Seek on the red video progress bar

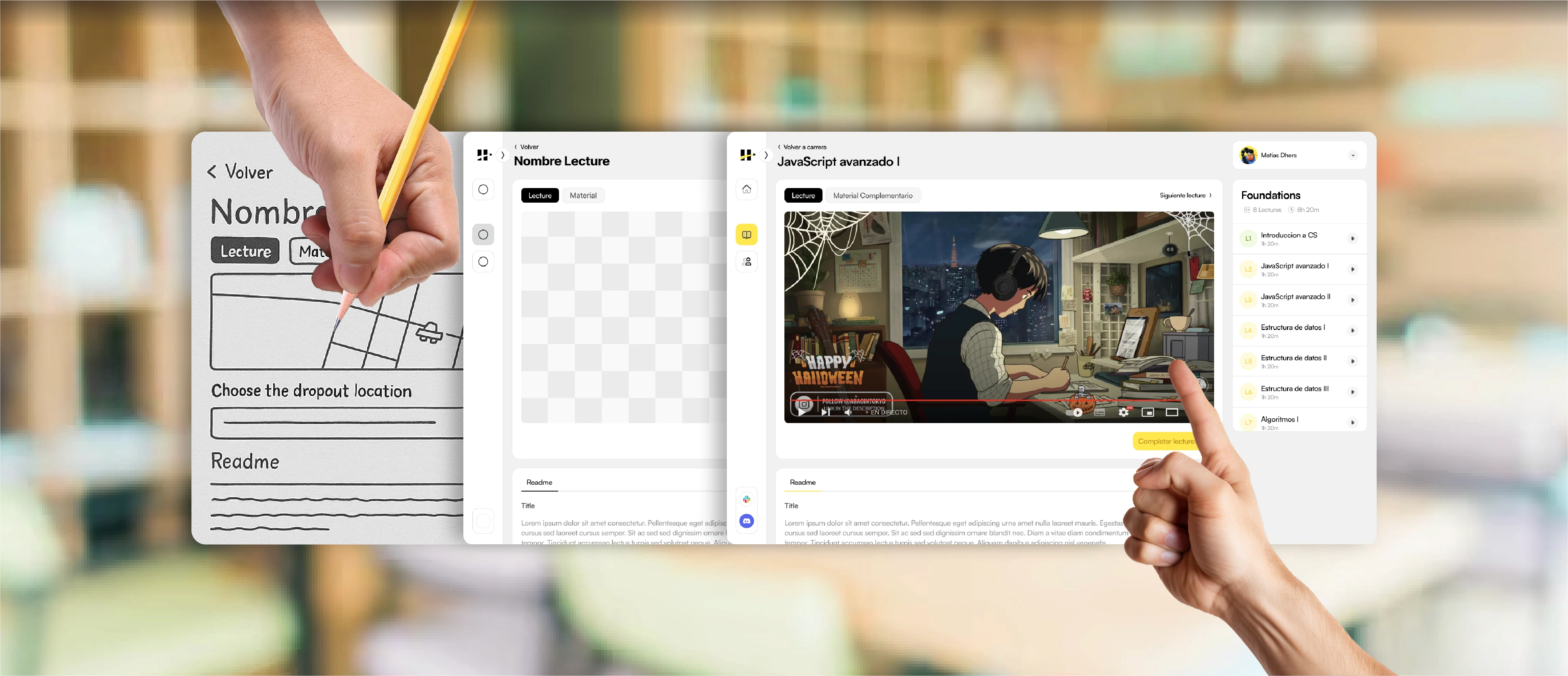[x=986, y=400]
